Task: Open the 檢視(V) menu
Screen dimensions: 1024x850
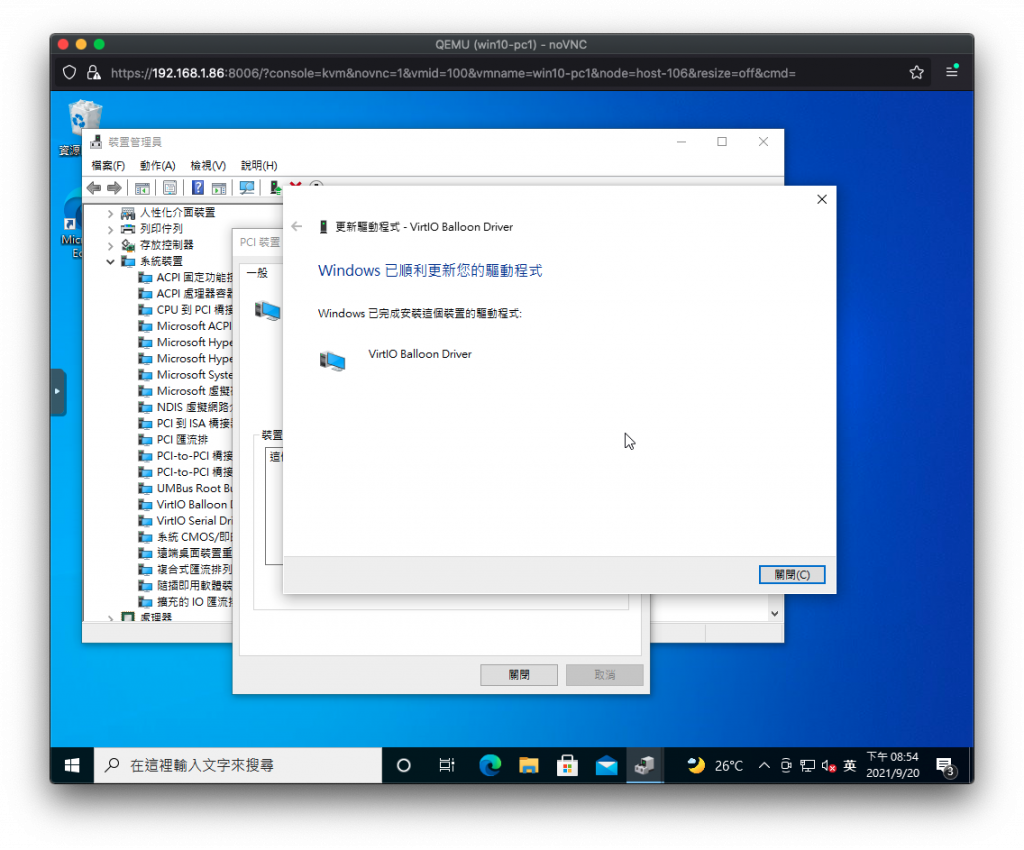Action: tap(208, 165)
